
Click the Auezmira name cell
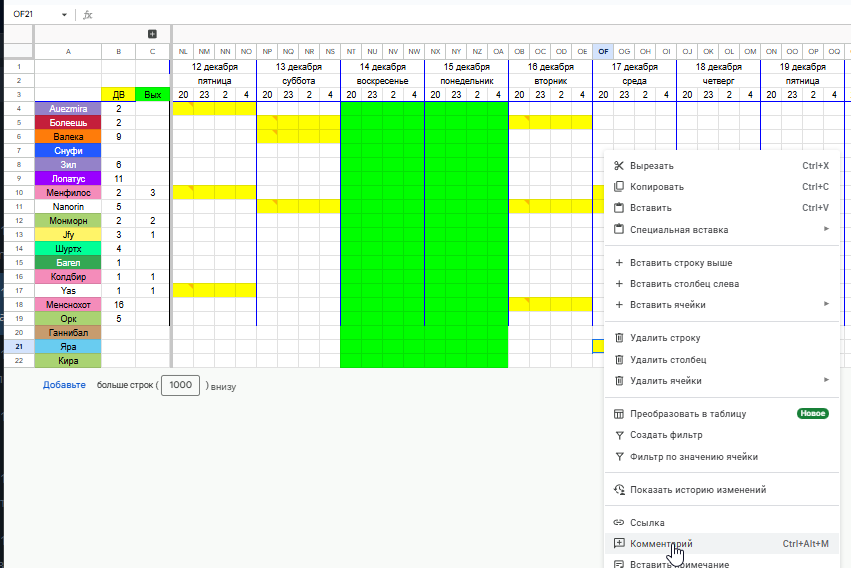pyautogui.click(x=68, y=109)
